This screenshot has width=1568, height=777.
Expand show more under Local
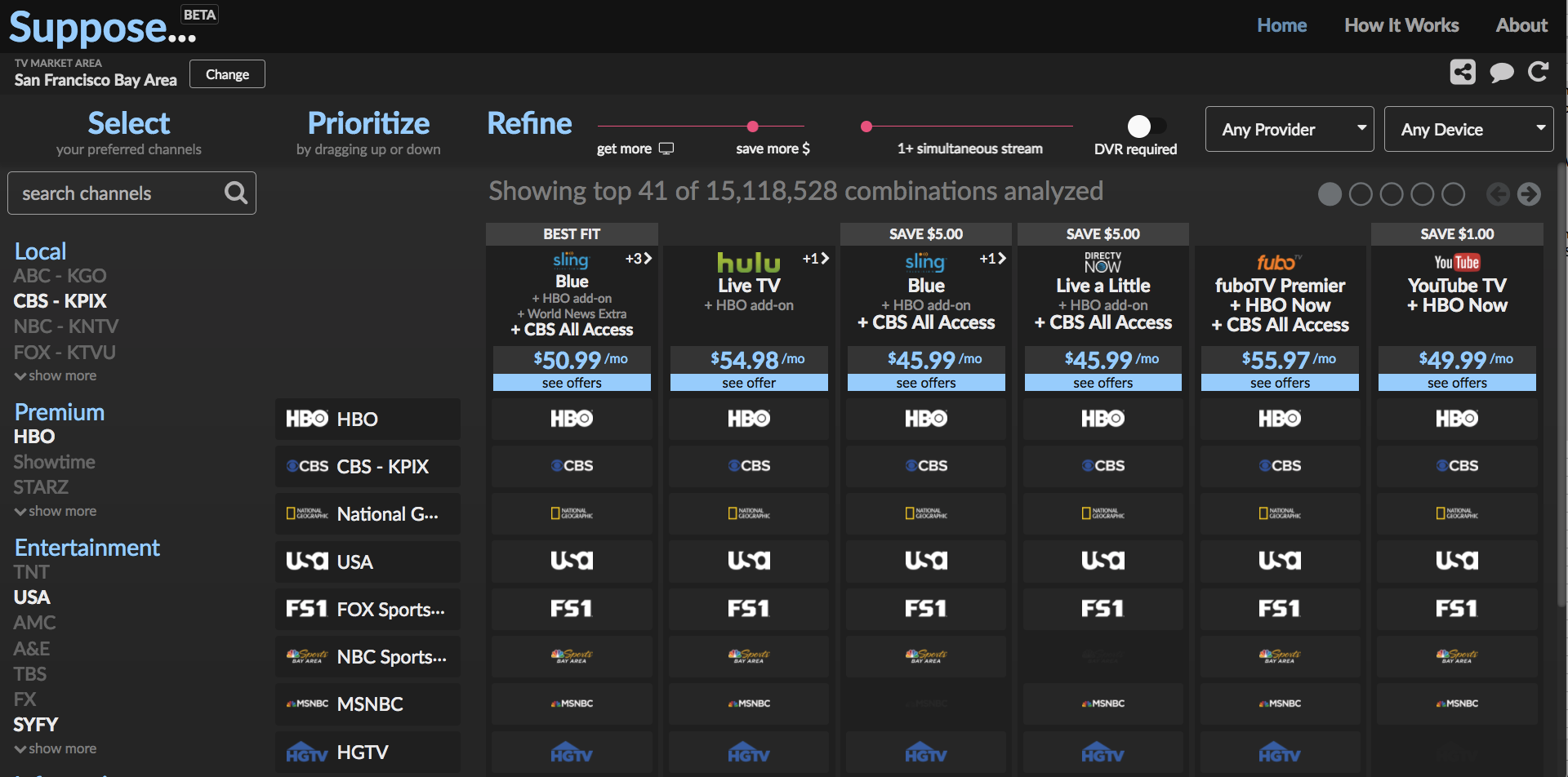(56, 375)
